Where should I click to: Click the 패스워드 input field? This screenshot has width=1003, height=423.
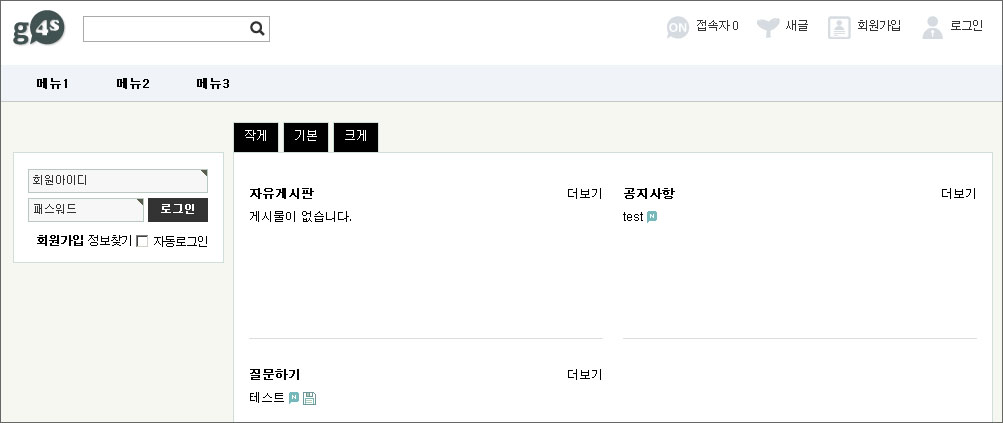pos(86,210)
